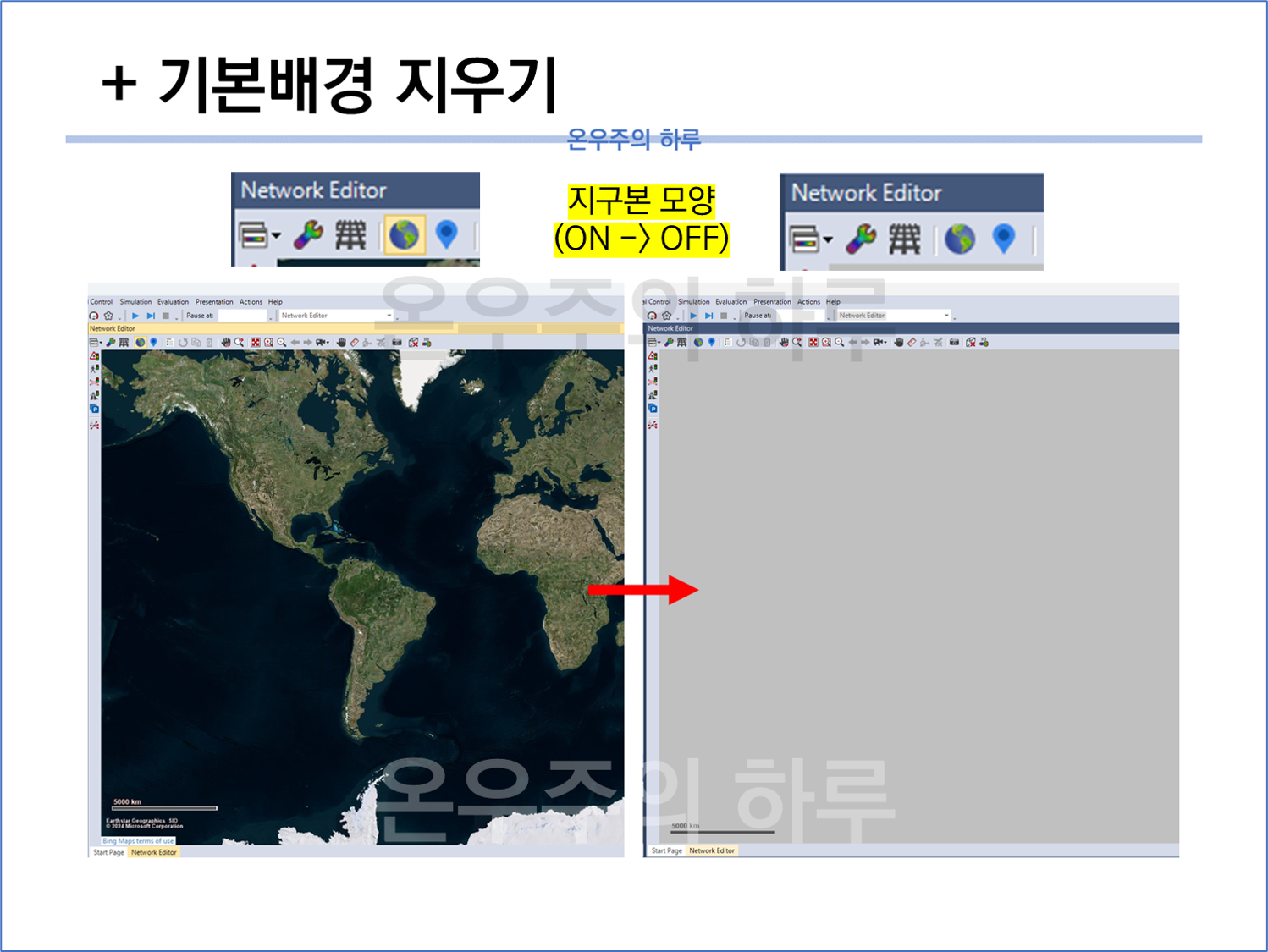This screenshot has height=952, width=1268.
Task: Open Help menu in the right gray window
Action: click(x=833, y=302)
